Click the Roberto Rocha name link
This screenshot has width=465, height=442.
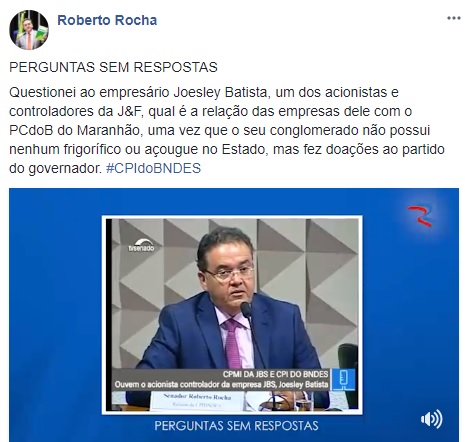107,20
